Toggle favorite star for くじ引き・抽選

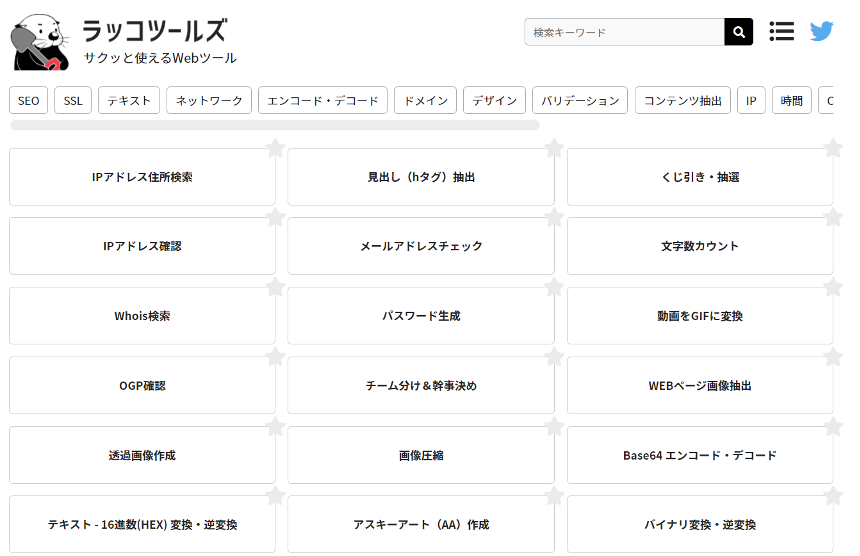coord(833,149)
